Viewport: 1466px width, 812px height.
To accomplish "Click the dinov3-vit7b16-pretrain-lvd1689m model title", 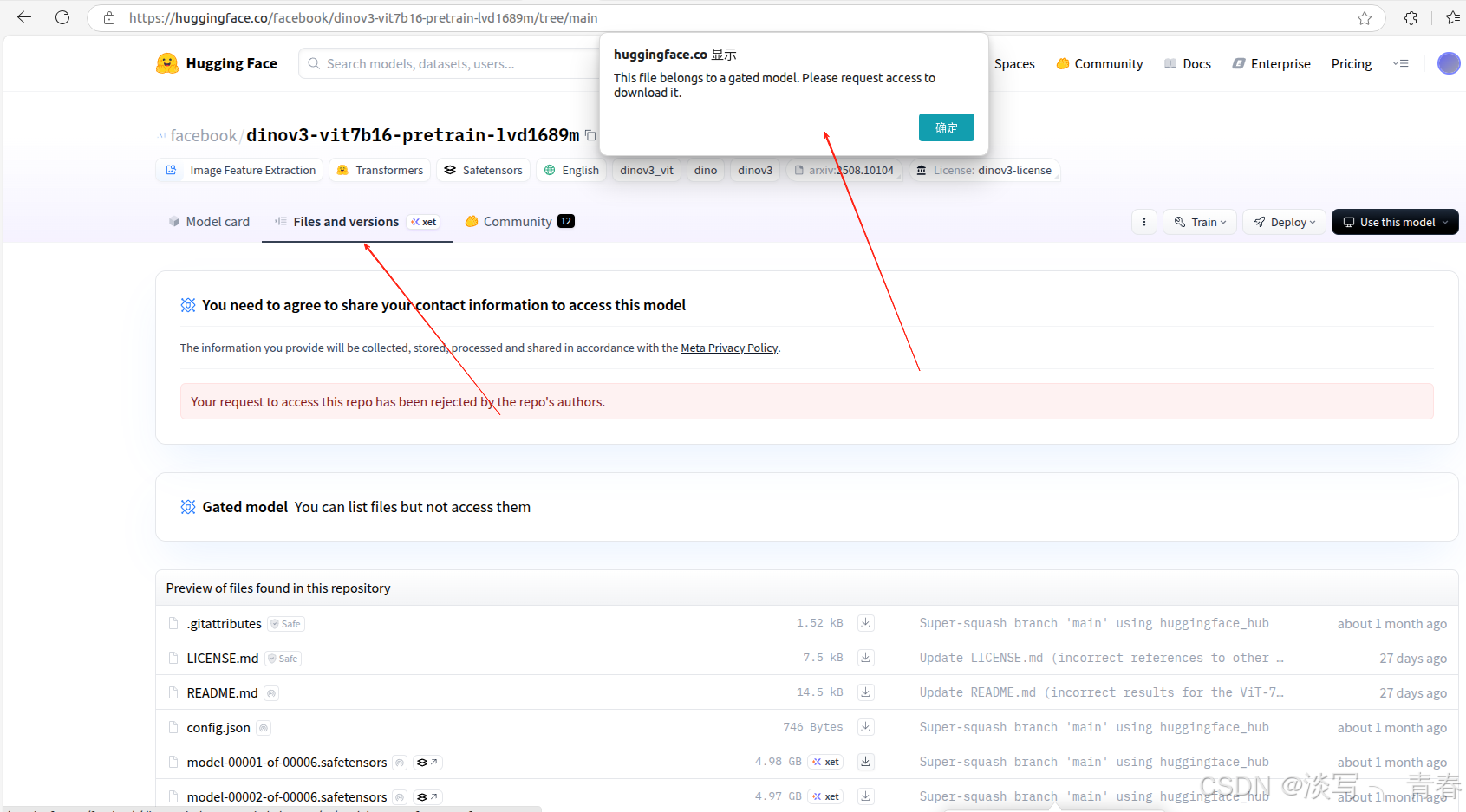I will pos(413,135).
